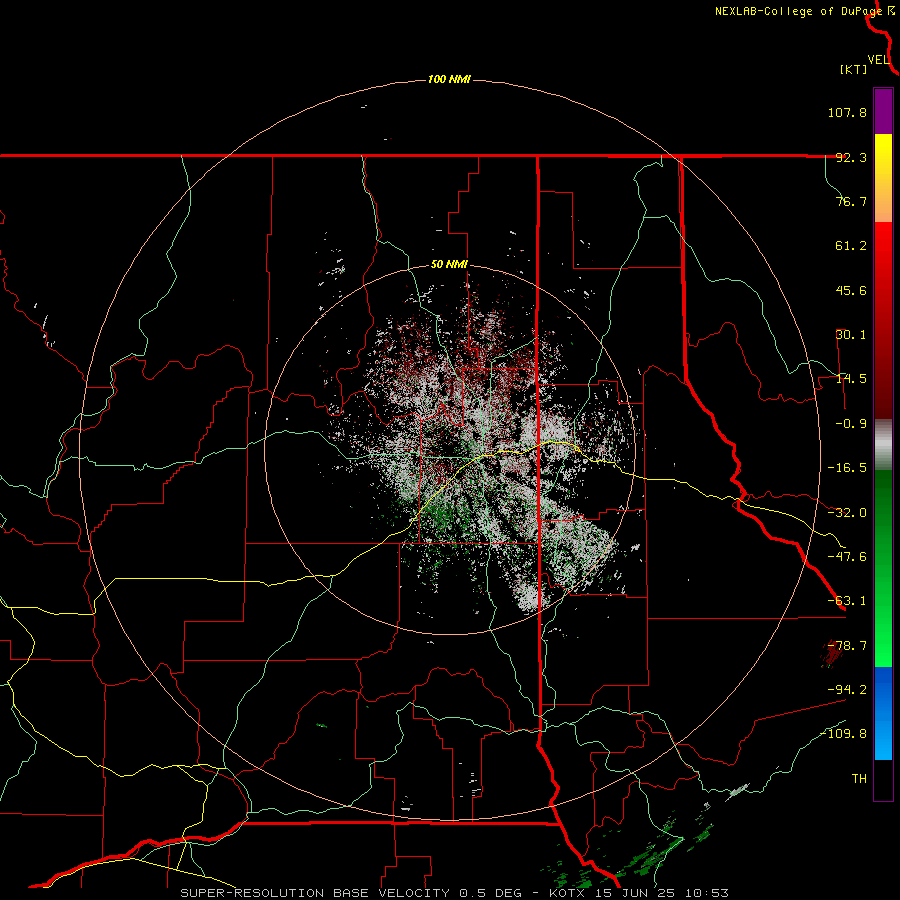Click the VEL legend title
Screen dimensions: 900x900
878,60
